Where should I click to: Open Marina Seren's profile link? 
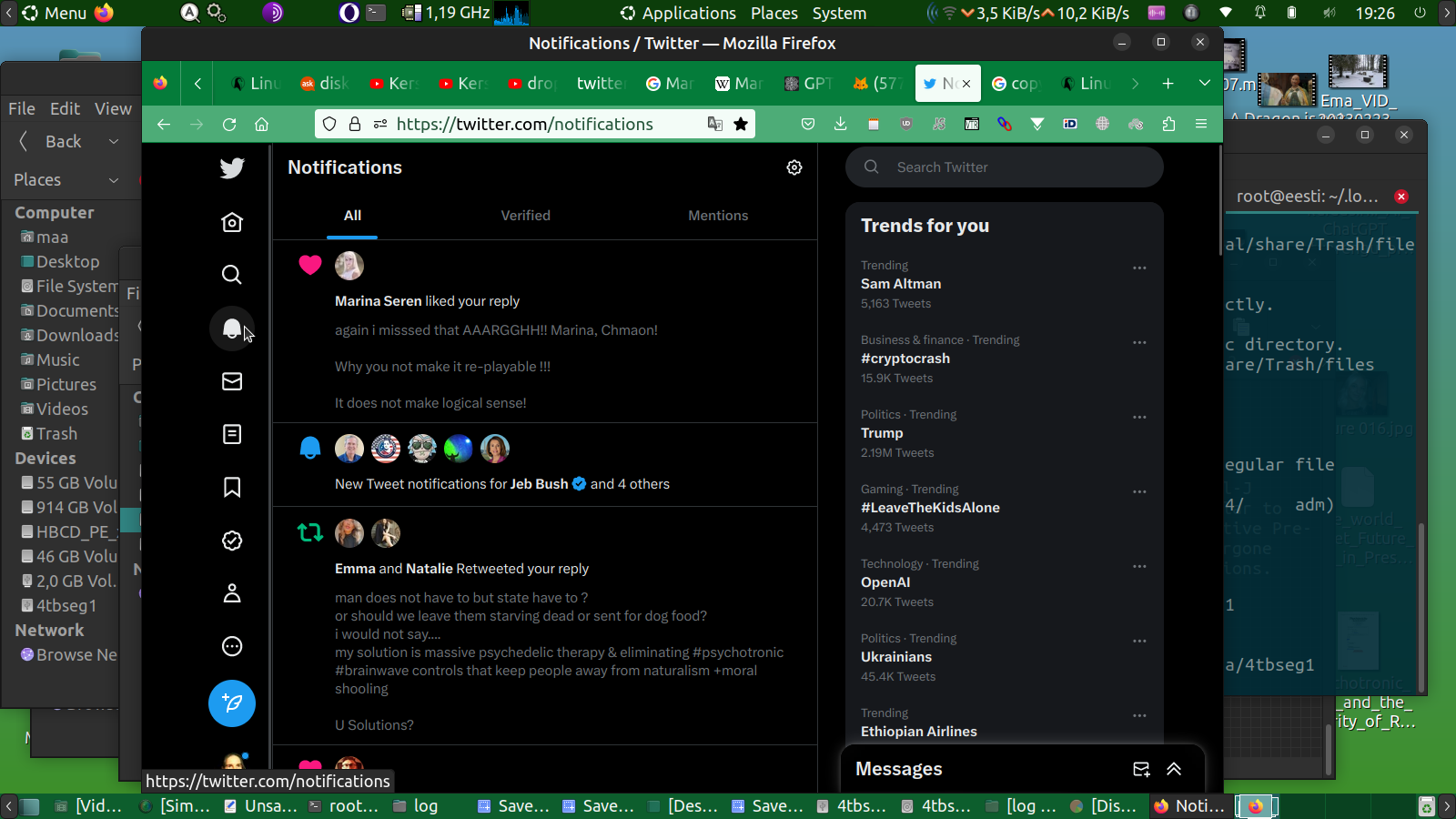[379, 301]
